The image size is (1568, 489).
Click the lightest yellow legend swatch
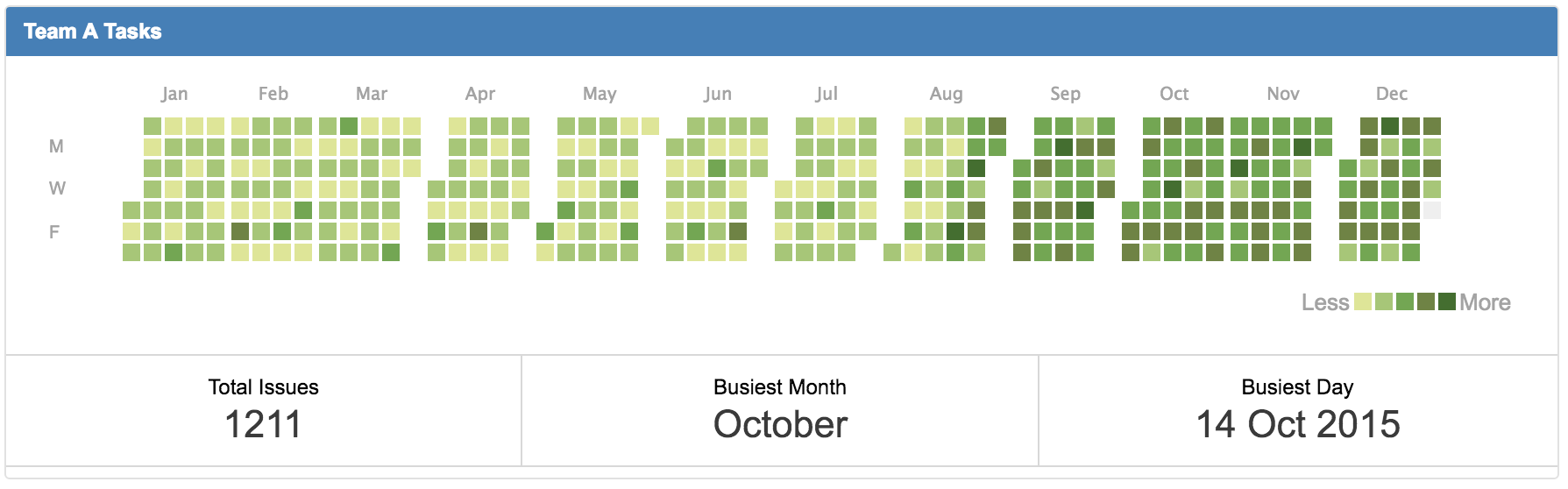(1363, 301)
